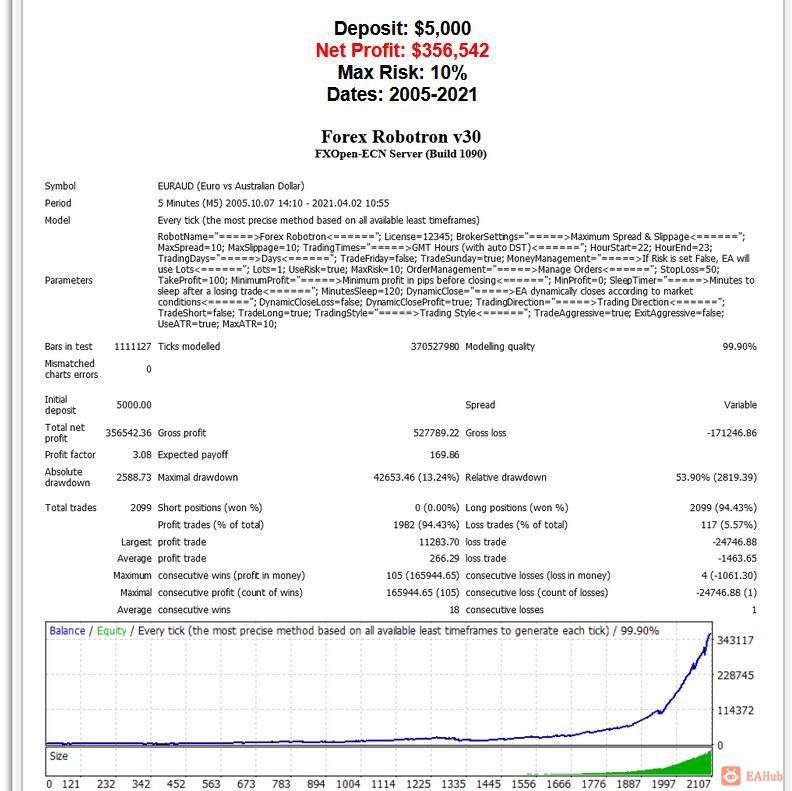
Task: Click the x-axis tick label "2107"
Action: [699, 784]
